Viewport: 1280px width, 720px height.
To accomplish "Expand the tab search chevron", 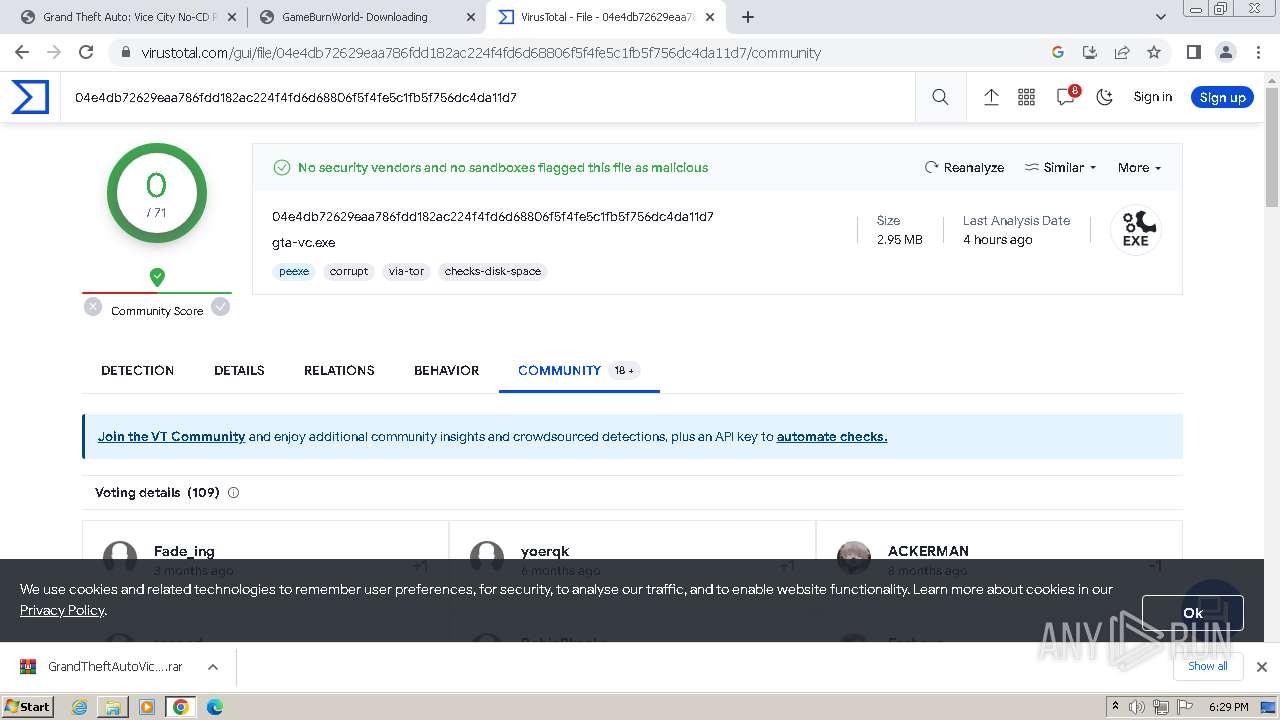I will [x=1161, y=17].
